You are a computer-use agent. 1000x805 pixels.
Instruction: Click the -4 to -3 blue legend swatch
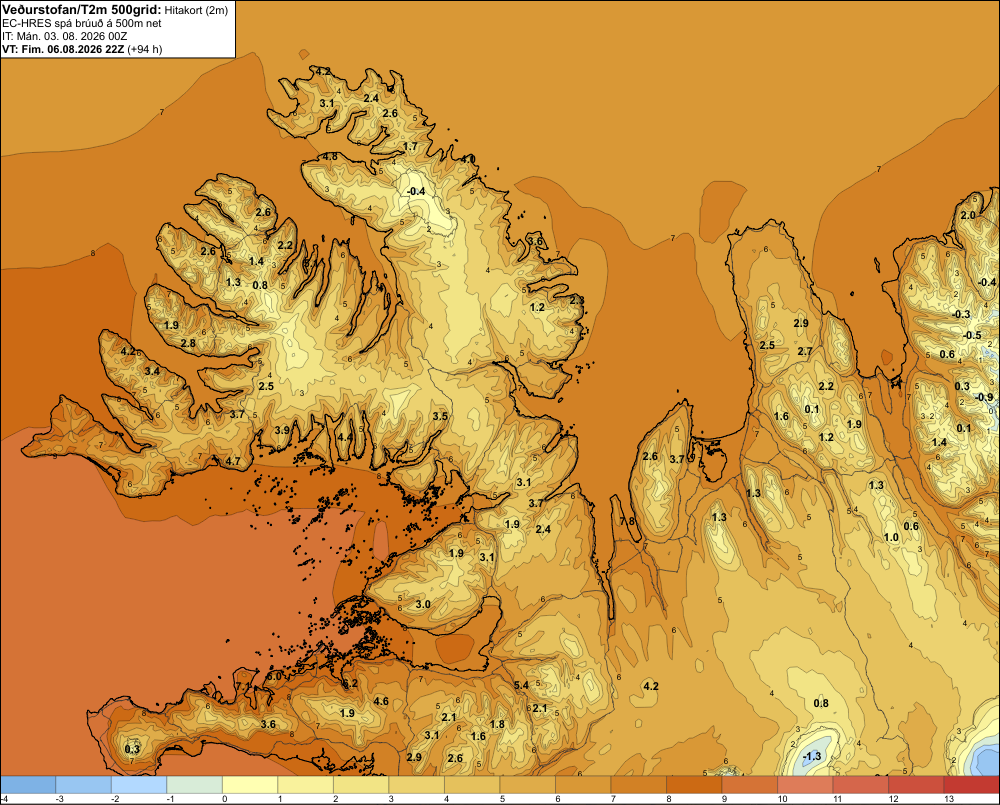click(28, 785)
